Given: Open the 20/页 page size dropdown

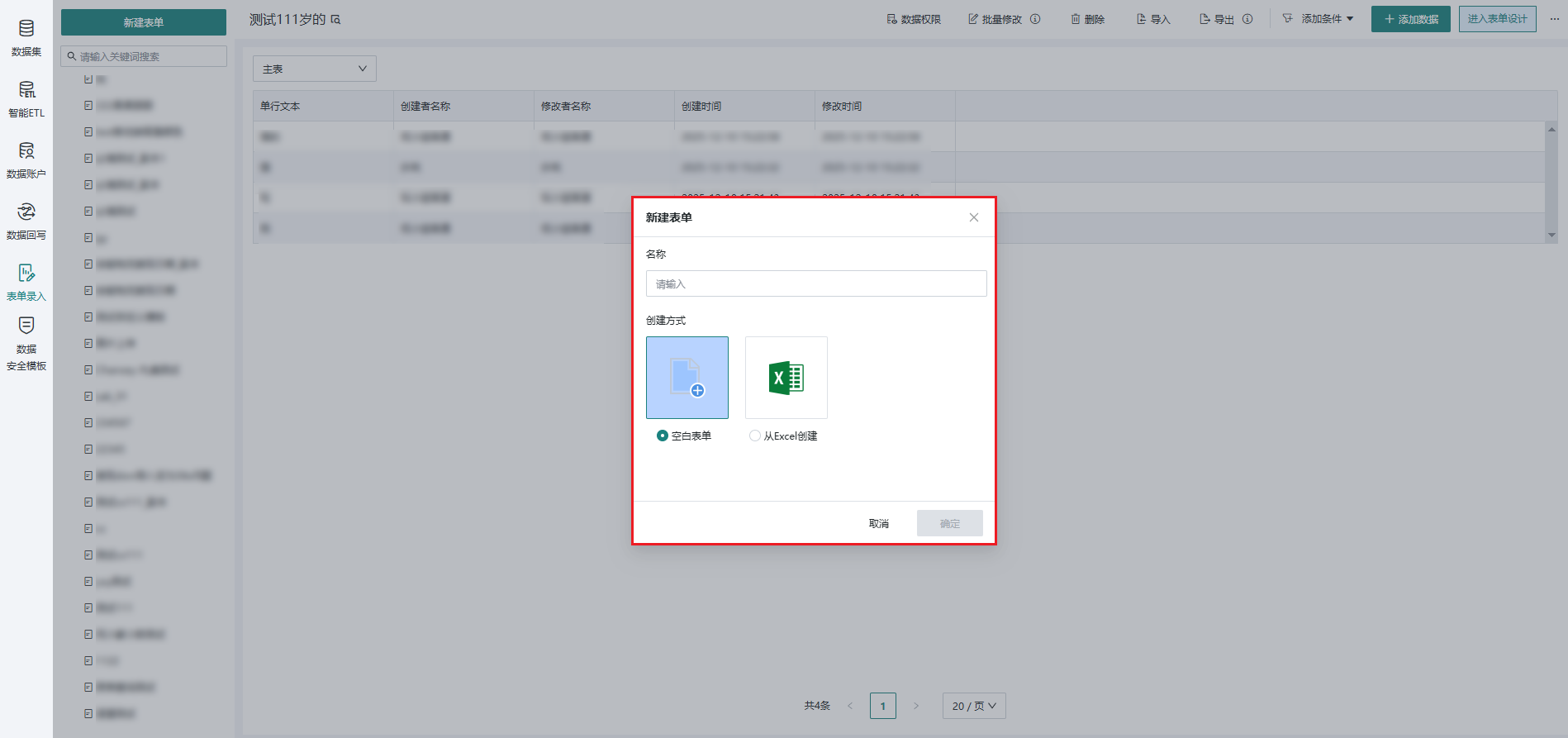Looking at the screenshot, I should pos(973,706).
